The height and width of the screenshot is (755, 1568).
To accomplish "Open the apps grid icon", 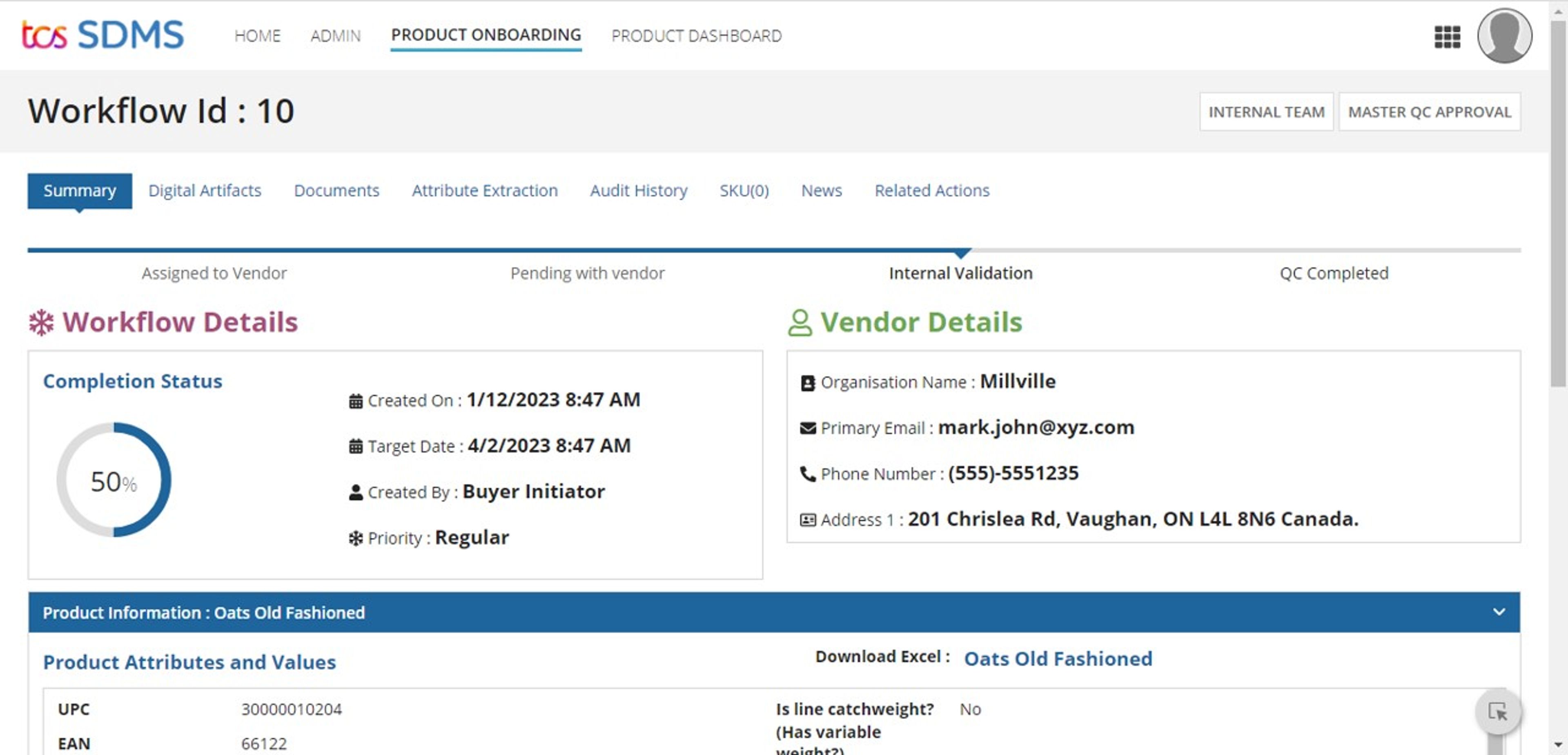I will click(x=1447, y=36).
